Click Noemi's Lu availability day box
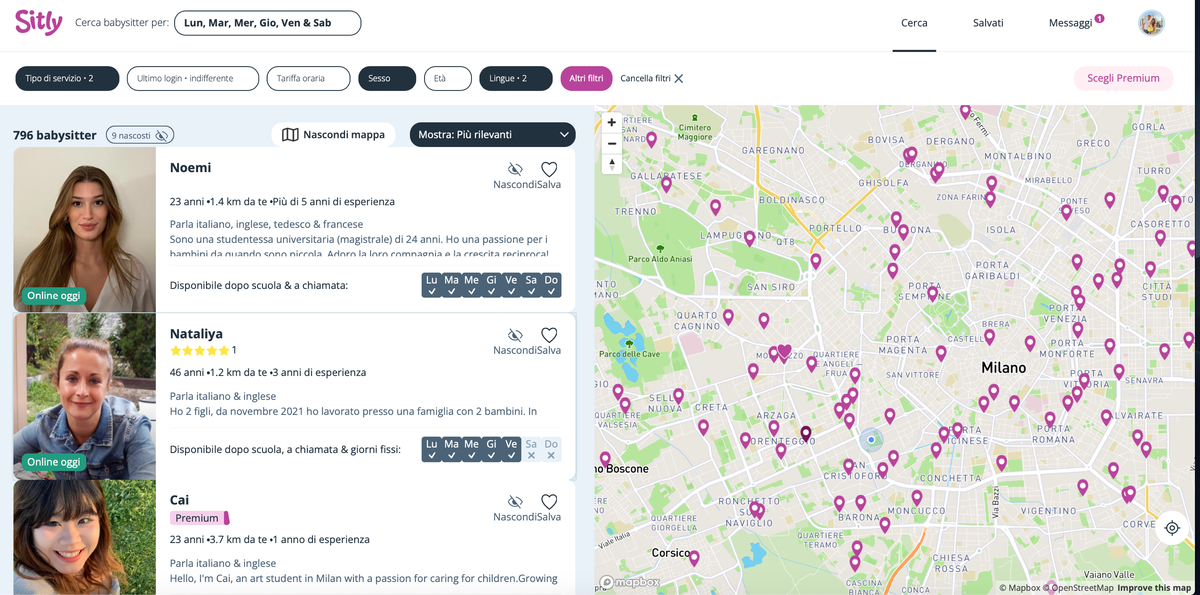This screenshot has width=1200, height=595. 432,285
